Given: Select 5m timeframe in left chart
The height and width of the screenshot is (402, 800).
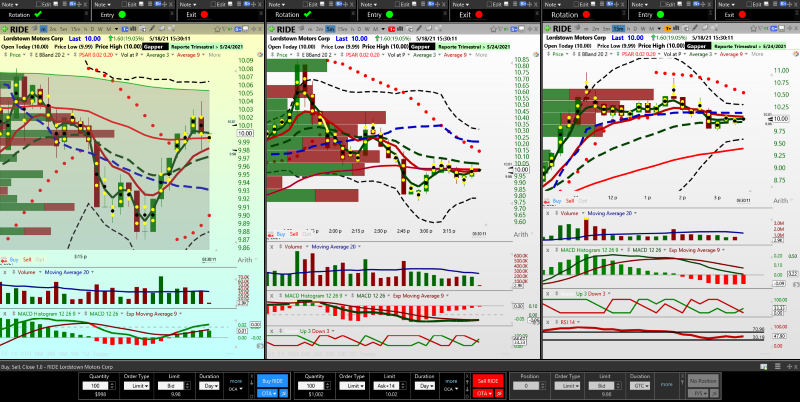Looking at the screenshot, I should 63,29.
